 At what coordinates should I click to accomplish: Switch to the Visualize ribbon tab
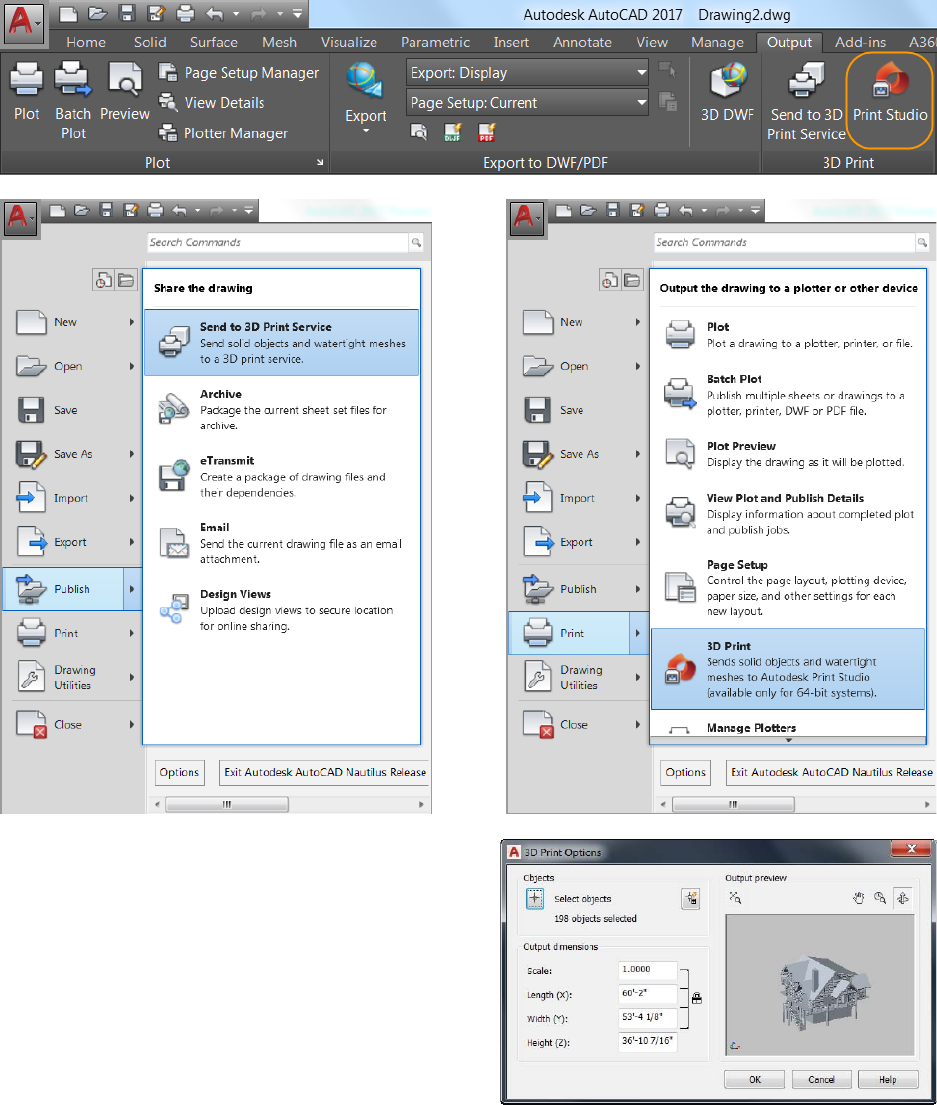349,42
